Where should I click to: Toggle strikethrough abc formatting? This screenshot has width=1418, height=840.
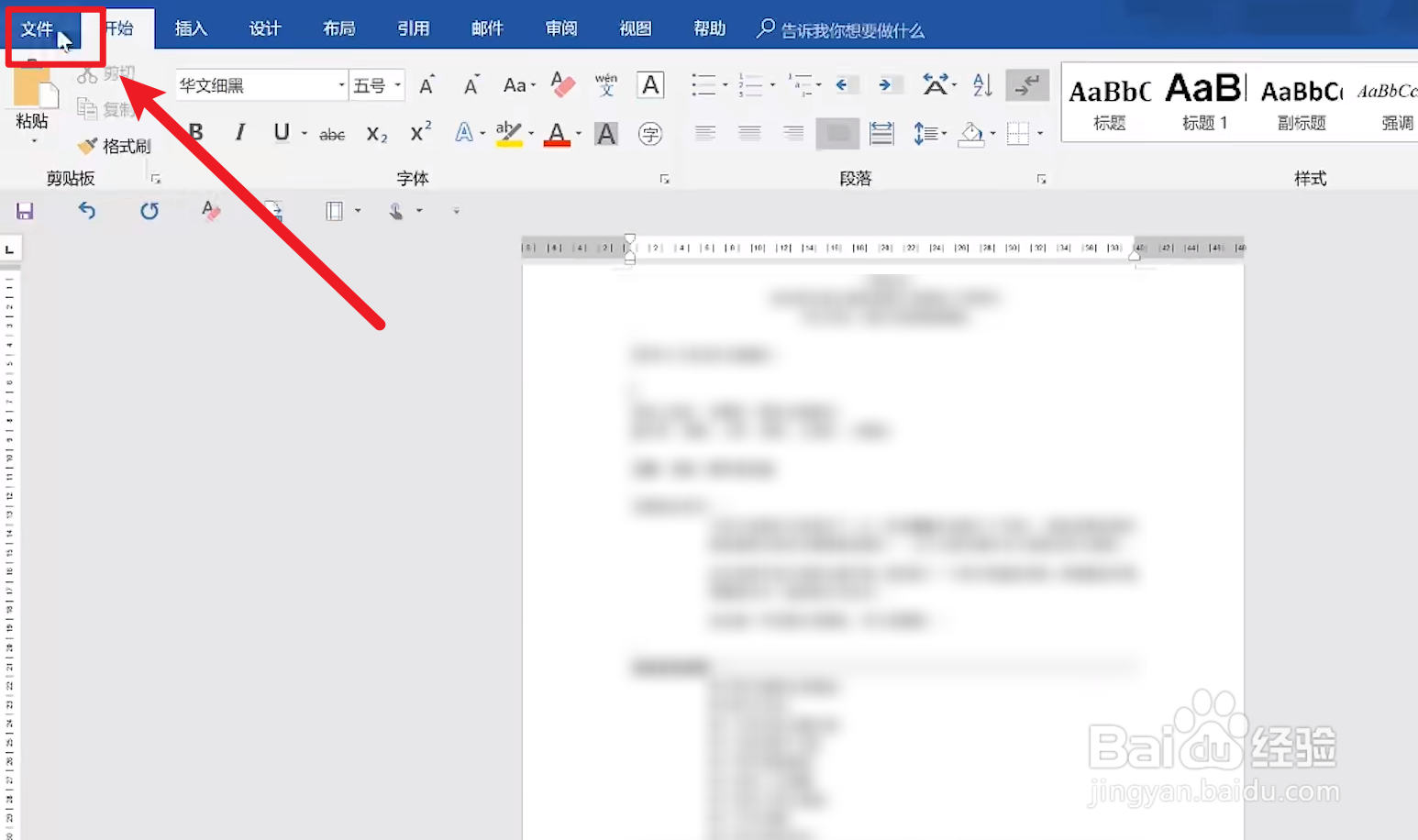332,134
